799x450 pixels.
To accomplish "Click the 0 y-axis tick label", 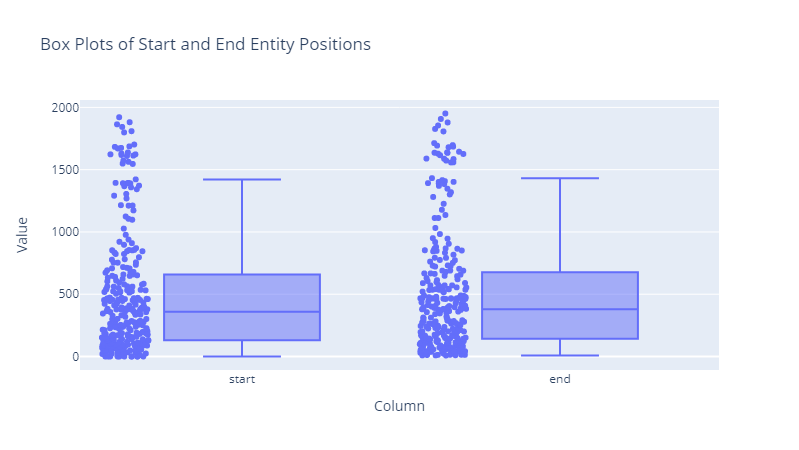I will click(75, 356).
